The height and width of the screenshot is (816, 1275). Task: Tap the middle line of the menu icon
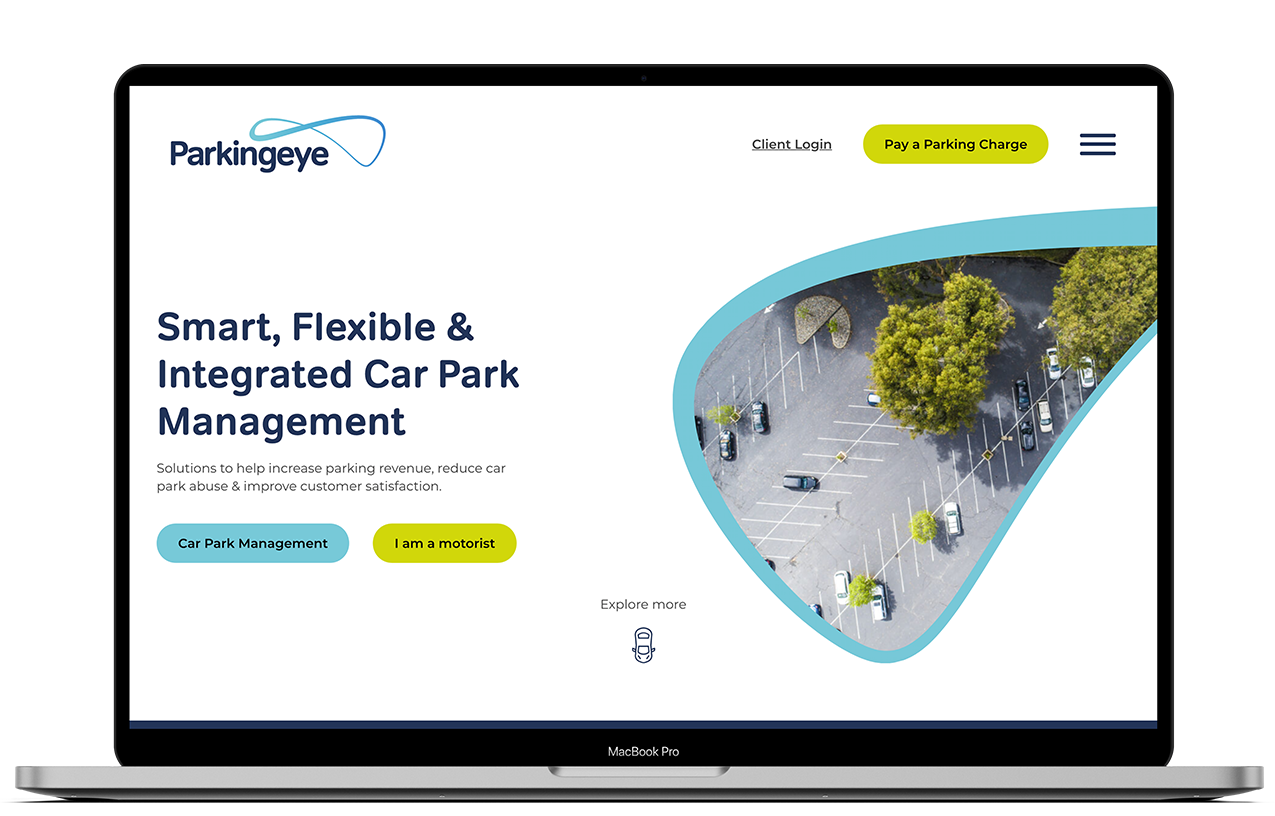pos(1097,144)
